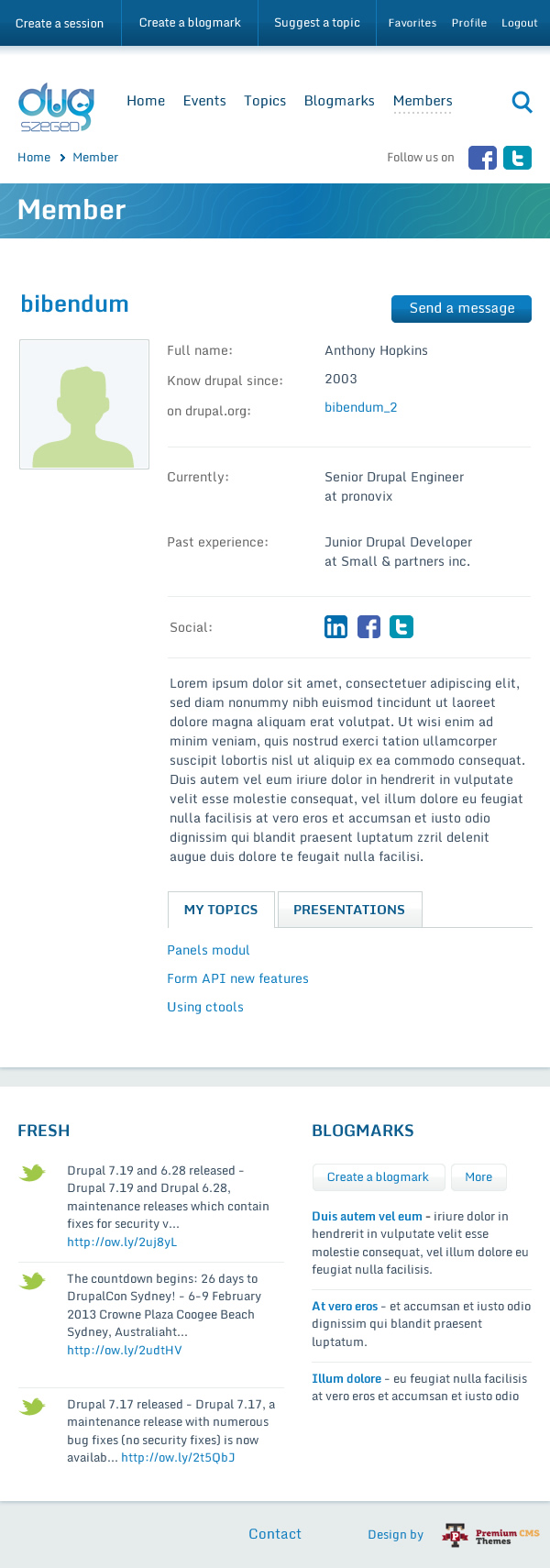Open the Illum dolore blogmark
This screenshot has height=1568, width=550.
346,1379
